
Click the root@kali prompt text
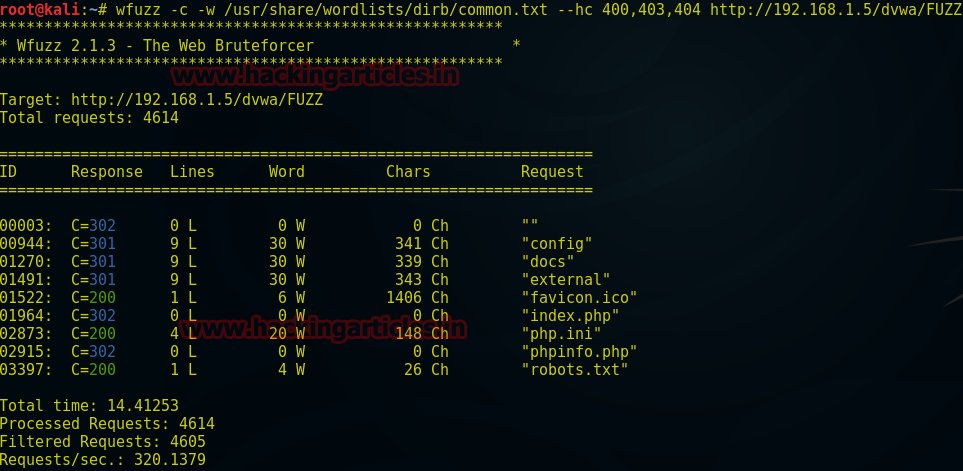(x=40, y=9)
